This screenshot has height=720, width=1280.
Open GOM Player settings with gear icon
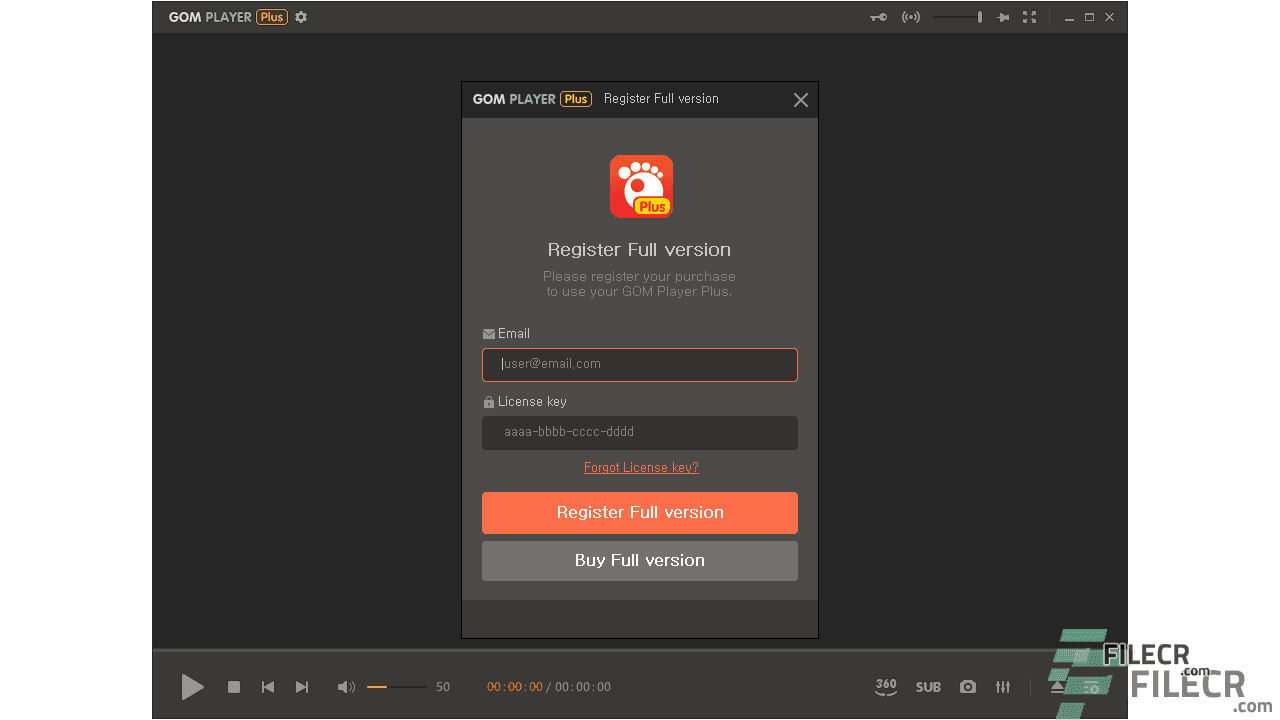301,17
